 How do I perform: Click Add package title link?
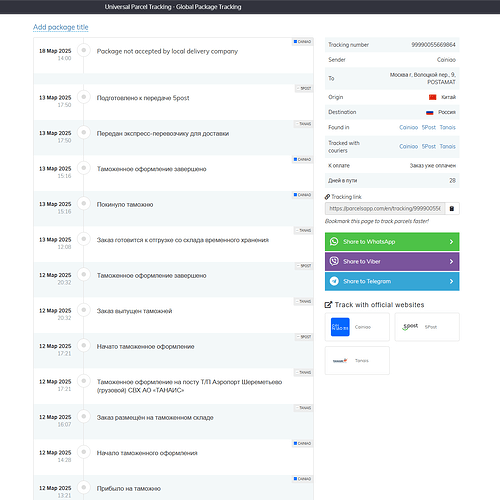click(61, 27)
